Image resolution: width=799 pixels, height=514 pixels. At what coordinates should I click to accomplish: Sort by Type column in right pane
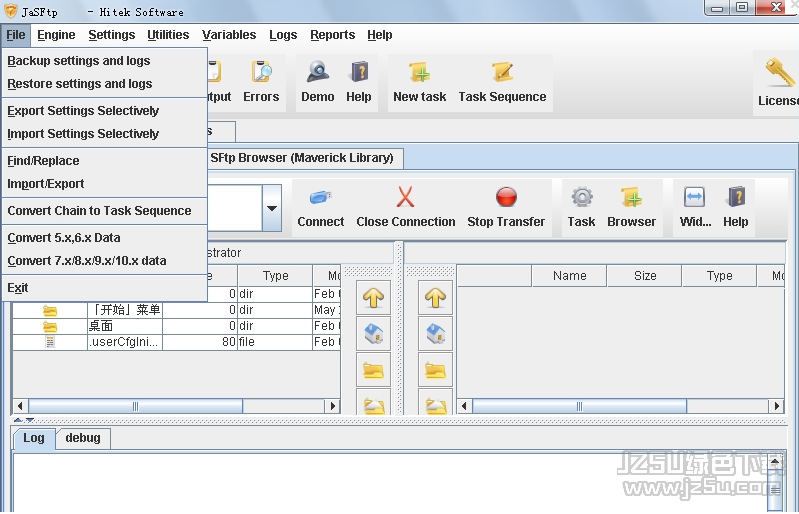pyautogui.click(x=719, y=276)
